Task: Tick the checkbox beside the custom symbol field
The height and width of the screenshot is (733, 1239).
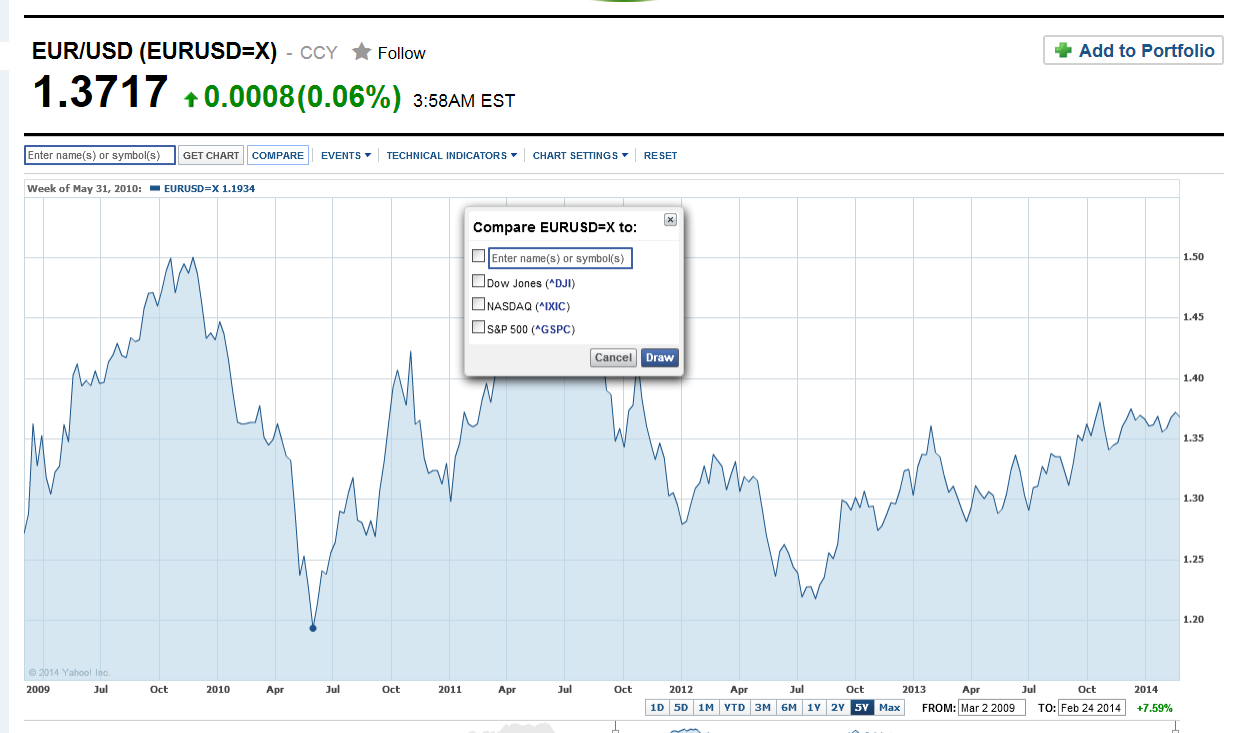Action: tap(478, 256)
